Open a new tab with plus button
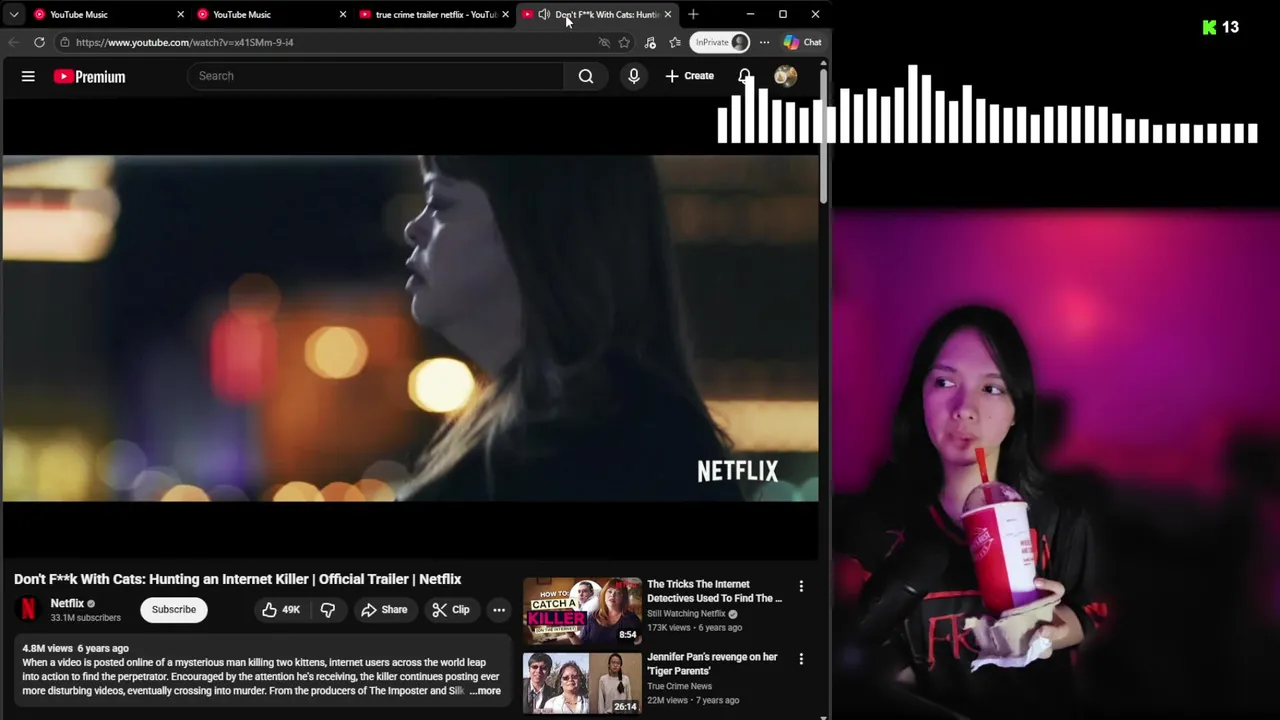 693,14
